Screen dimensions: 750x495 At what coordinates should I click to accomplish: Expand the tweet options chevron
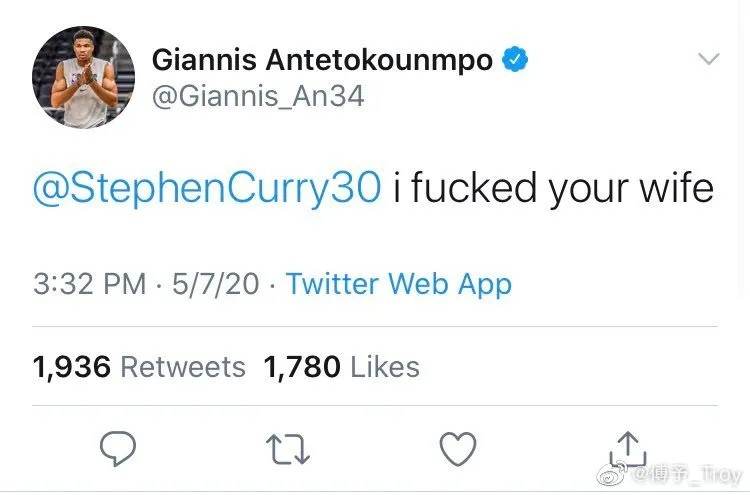point(708,60)
